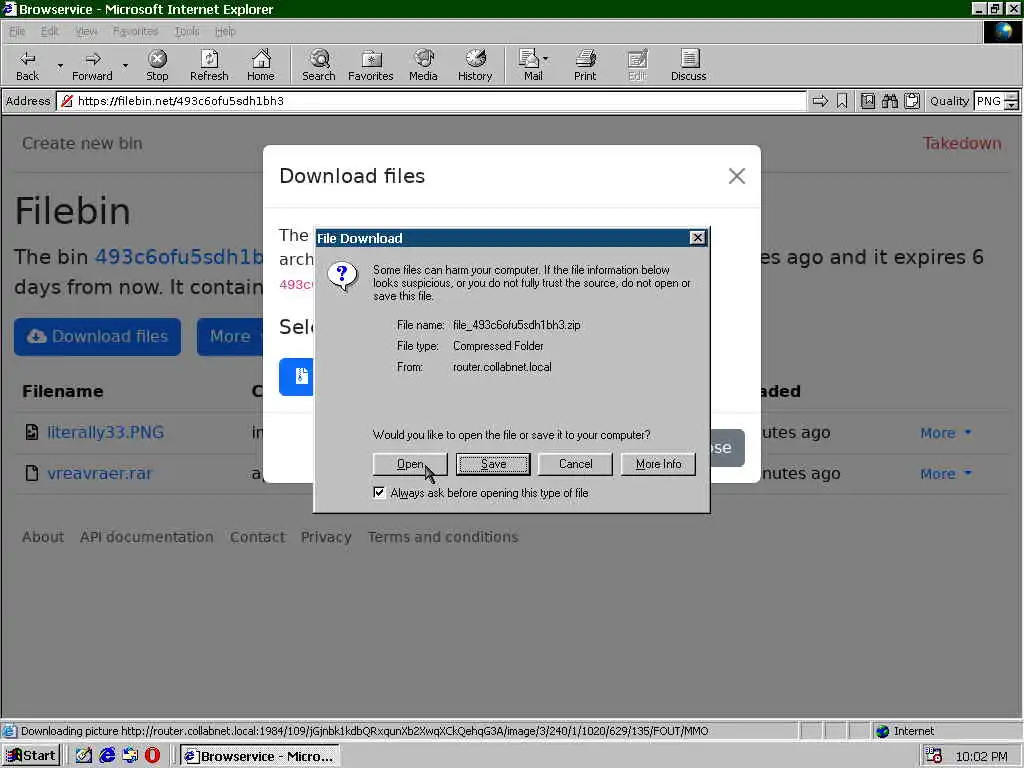Image resolution: width=1024 pixels, height=768 pixels.
Task: Click the API documentation footer link
Action: (x=147, y=537)
